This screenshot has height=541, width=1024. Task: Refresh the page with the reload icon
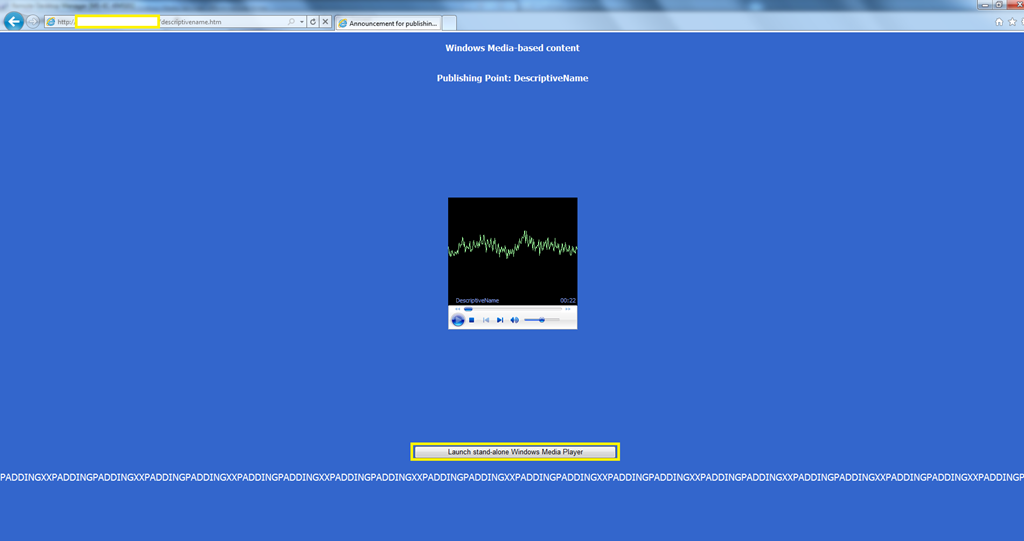pyautogui.click(x=313, y=21)
